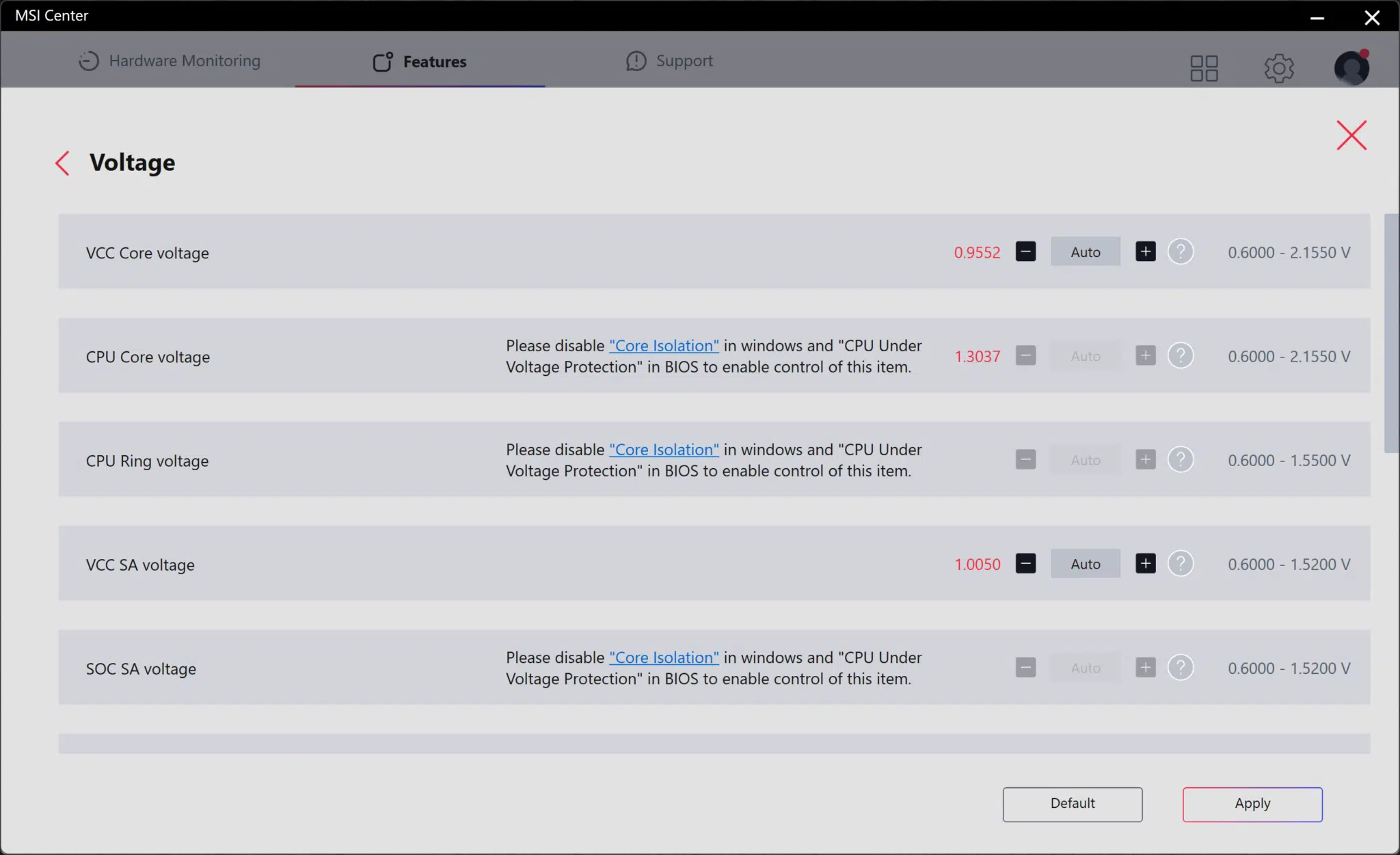Show help for VCC Core voltage
This screenshot has width=1400, height=855.
[x=1181, y=252]
